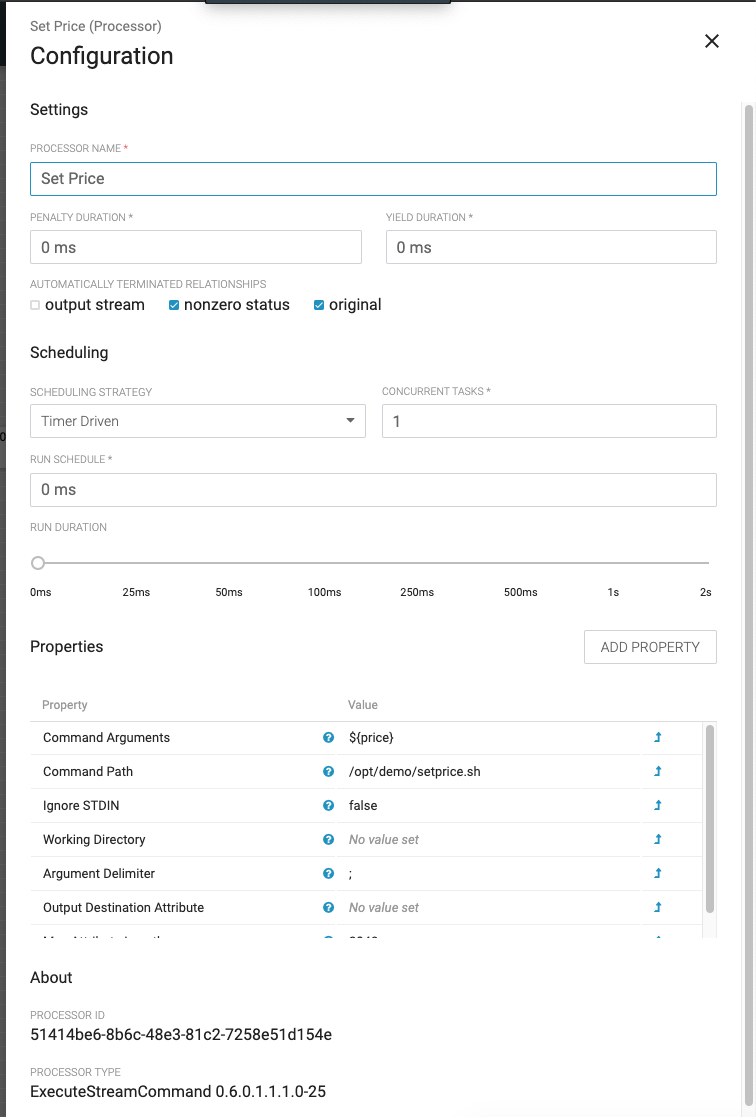Open Scheduling Strategy dropdown

[x=198, y=421]
